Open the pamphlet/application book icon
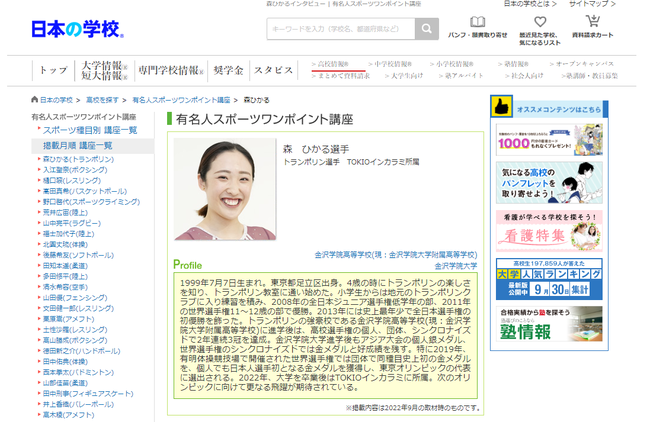The height and width of the screenshot is (423, 650). 478,23
